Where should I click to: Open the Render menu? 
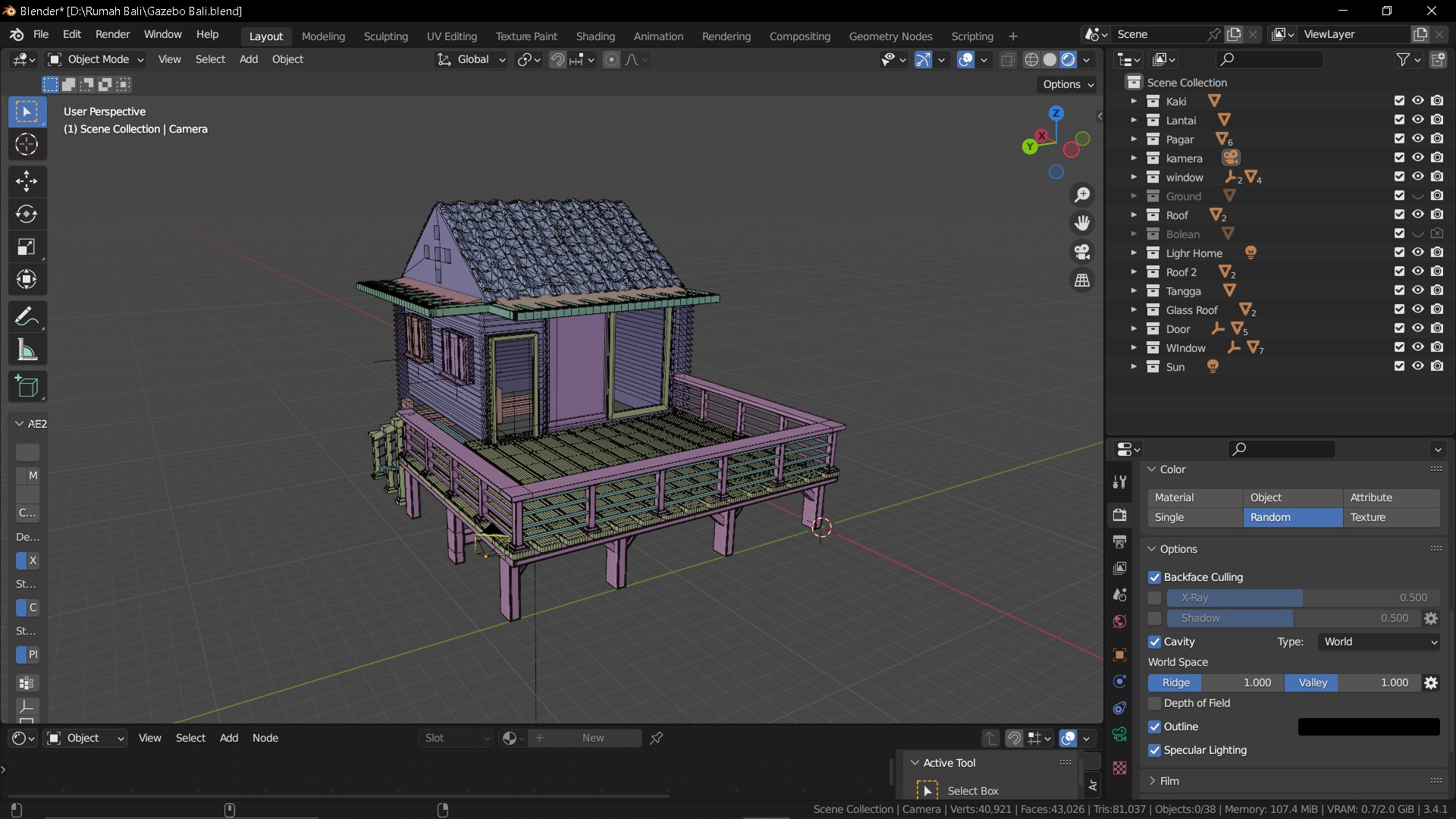click(112, 34)
